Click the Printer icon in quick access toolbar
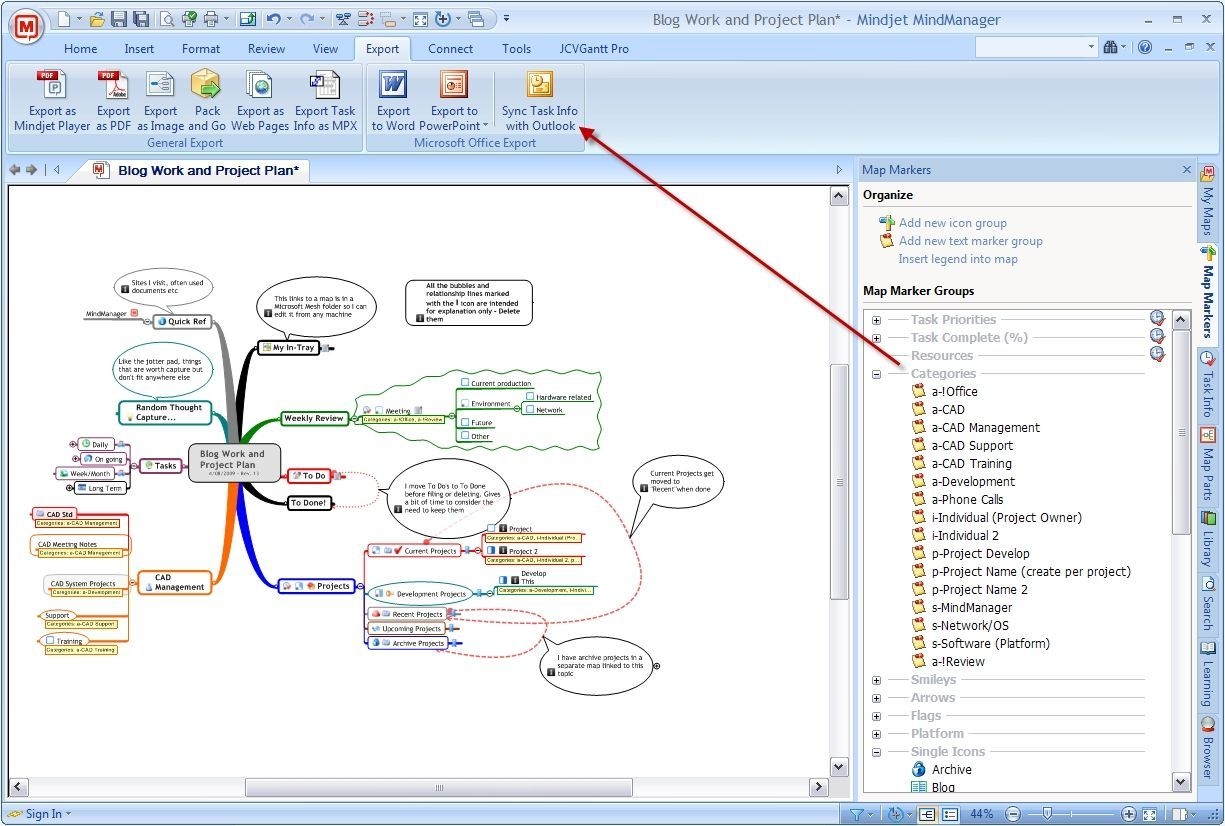This screenshot has height=826, width=1225. pyautogui.click(x=210, y=19)
